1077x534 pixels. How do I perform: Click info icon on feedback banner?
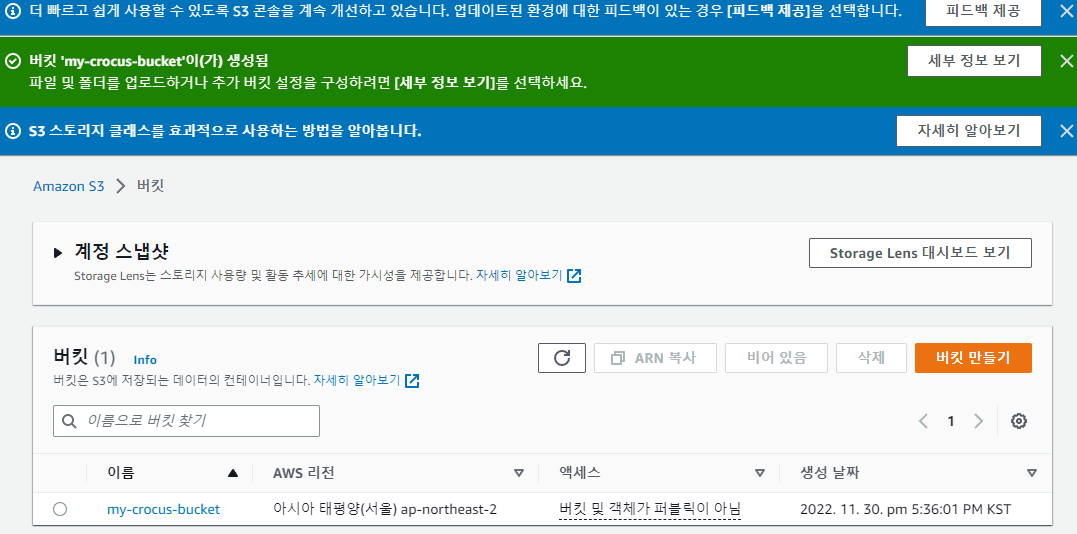(12, 12)
